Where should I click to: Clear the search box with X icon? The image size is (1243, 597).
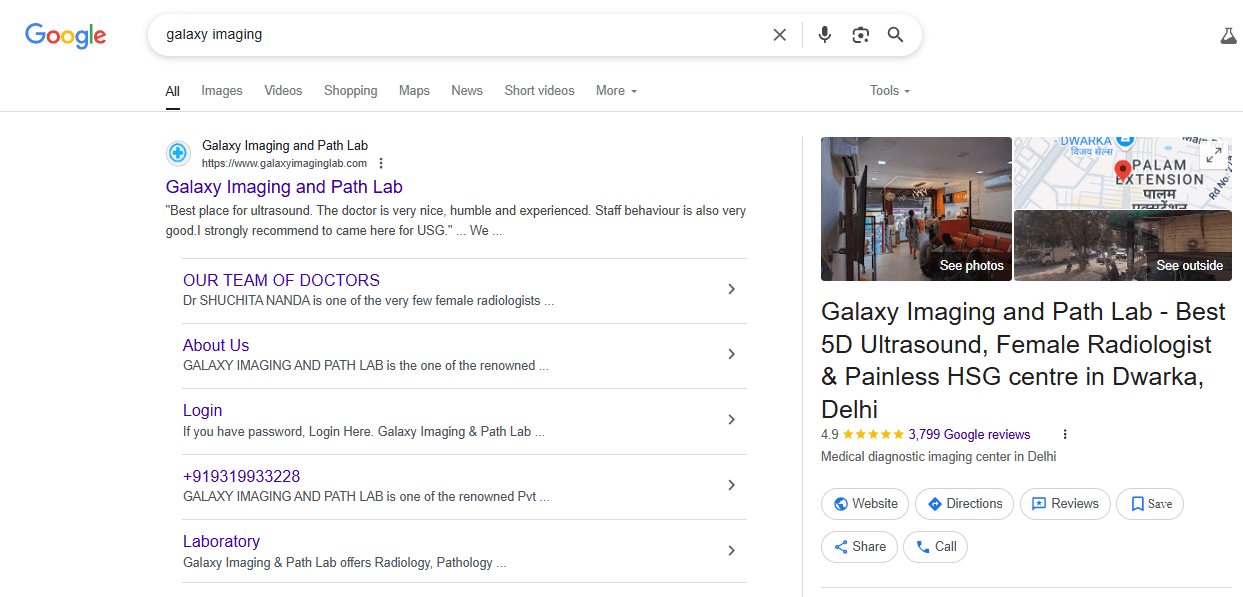[780, 35]
